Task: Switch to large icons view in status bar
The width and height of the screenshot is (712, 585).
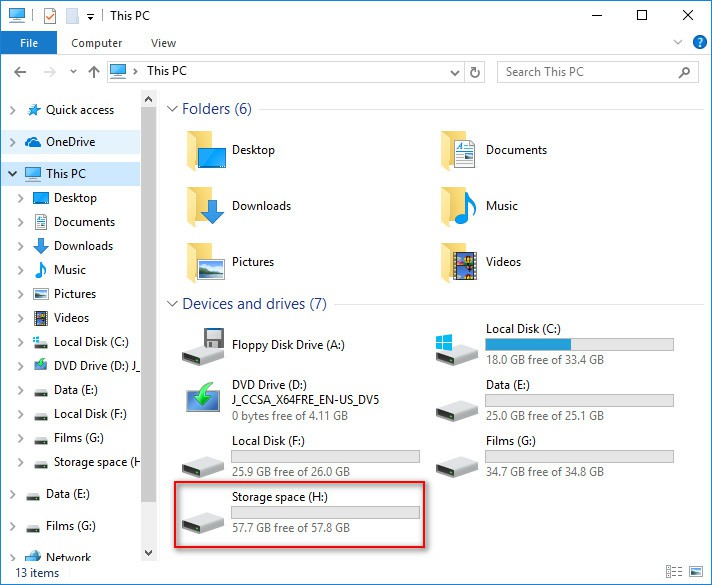Action: coord(696,571)
